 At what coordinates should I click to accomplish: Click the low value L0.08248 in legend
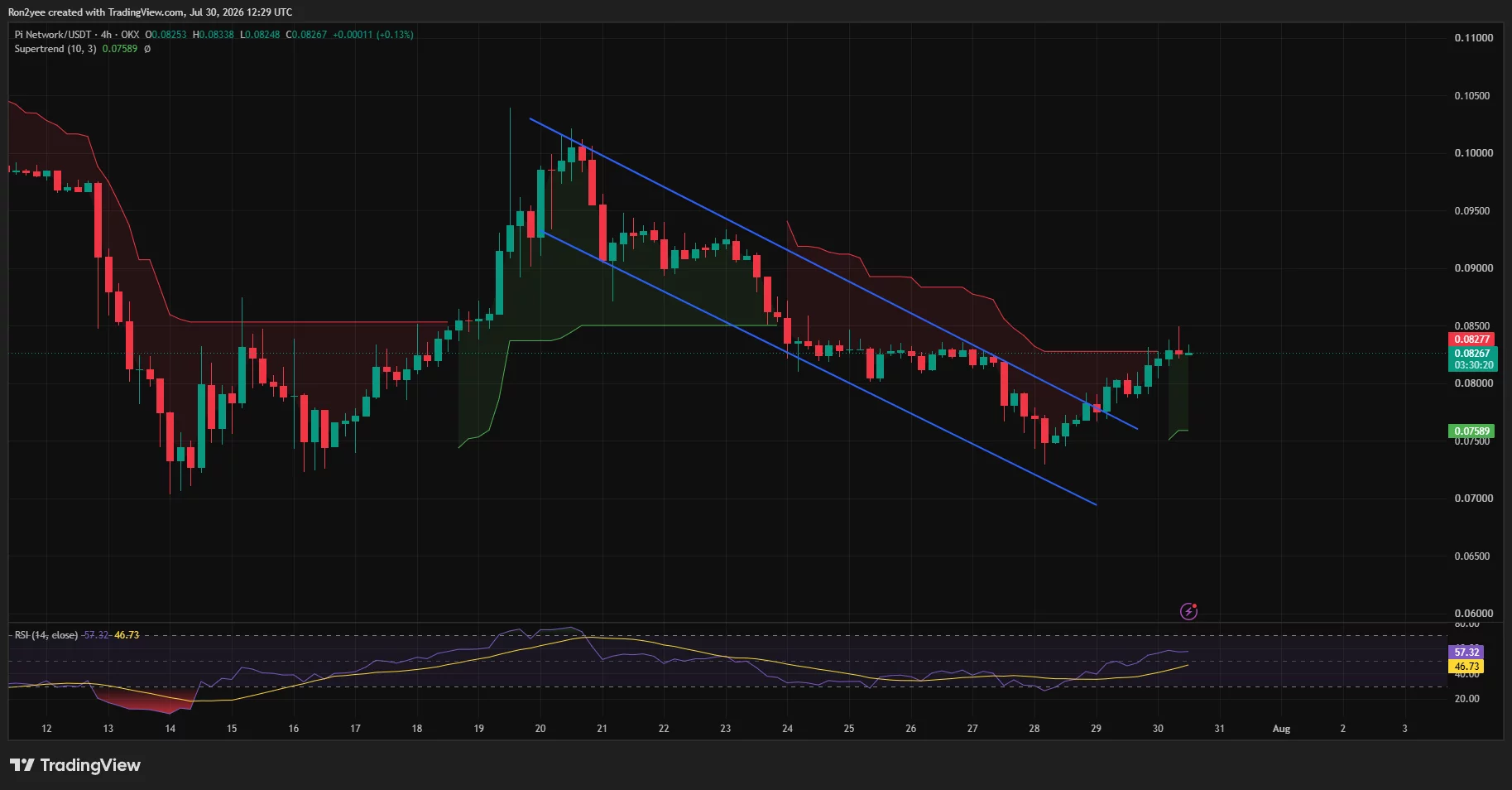[260, 35]
